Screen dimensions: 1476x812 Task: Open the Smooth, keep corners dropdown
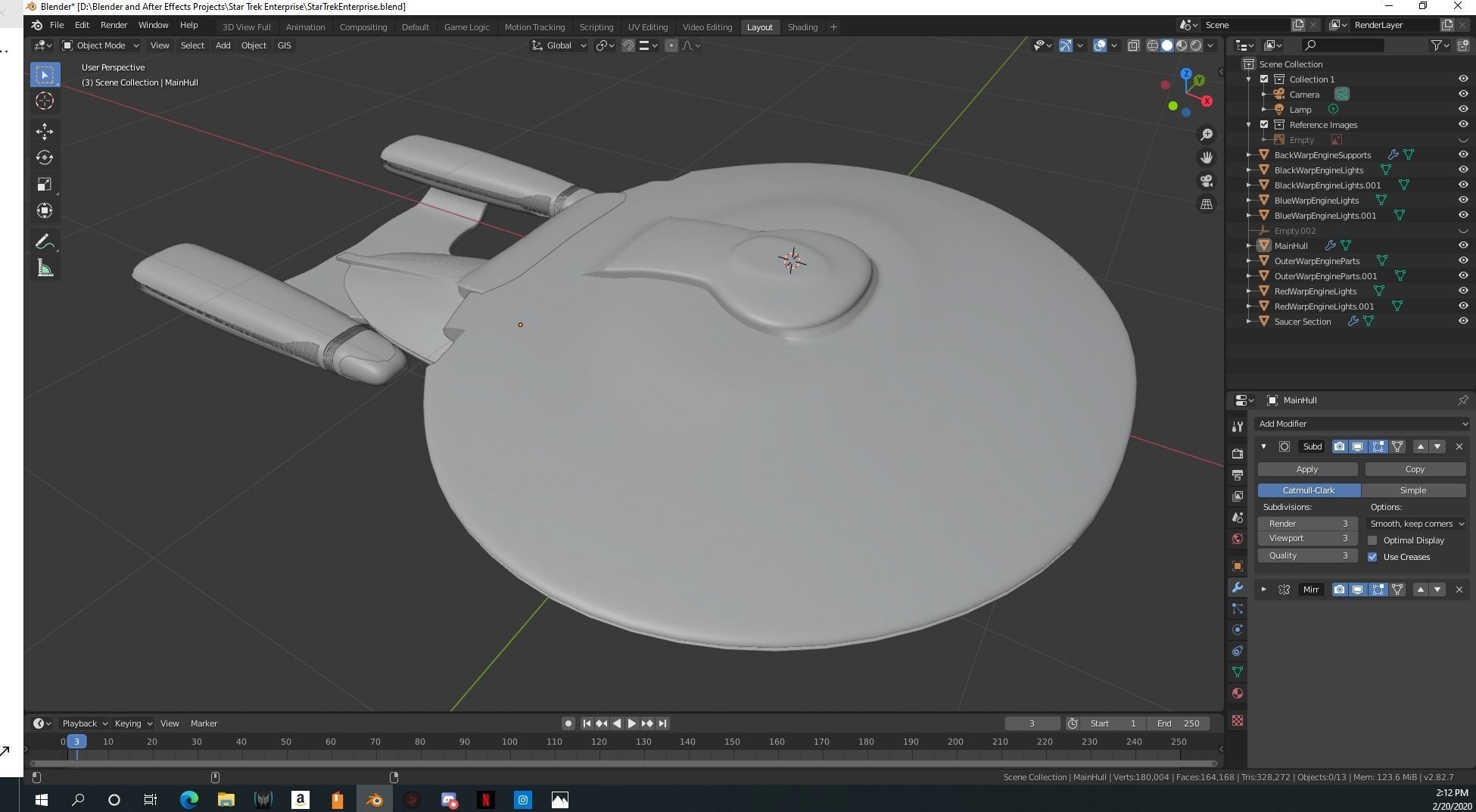point(1416,524)
